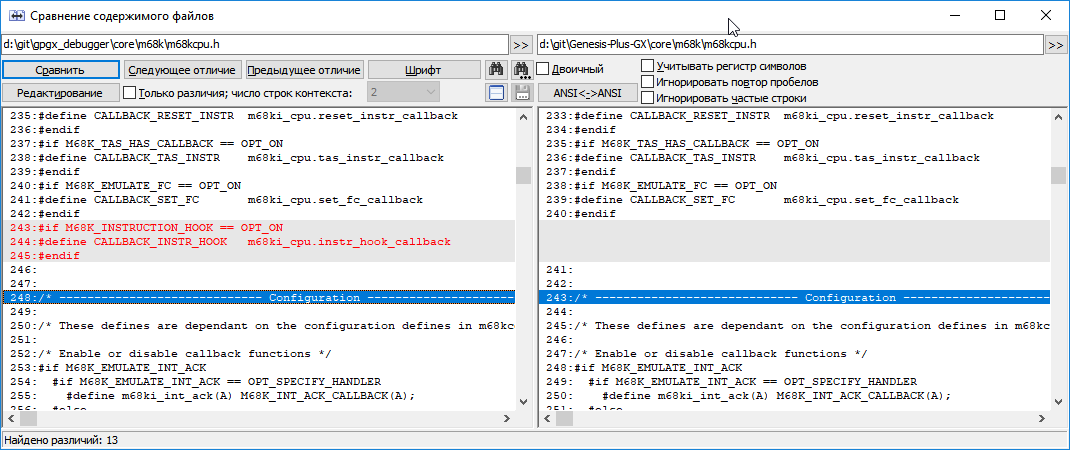Image resolution: width=1070 pixels, height=450 pixels.
Task: Maximize the comparison window
Action: click(x=1000, y=15)
